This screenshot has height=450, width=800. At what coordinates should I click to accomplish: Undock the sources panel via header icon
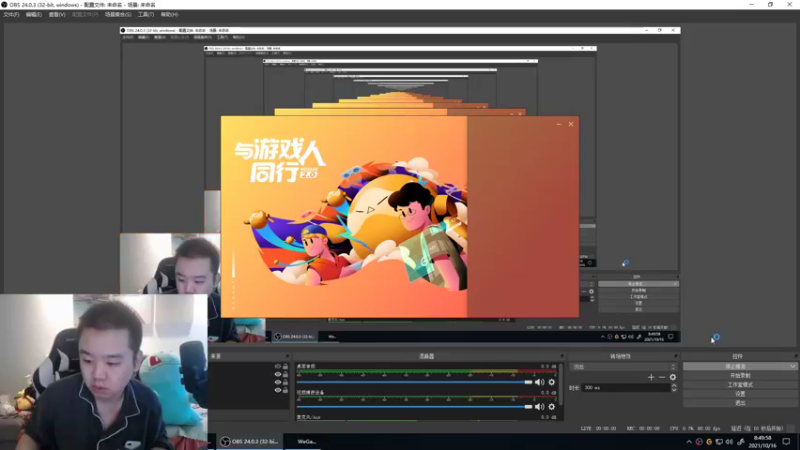pyautogui.click(x=287, y=356)
